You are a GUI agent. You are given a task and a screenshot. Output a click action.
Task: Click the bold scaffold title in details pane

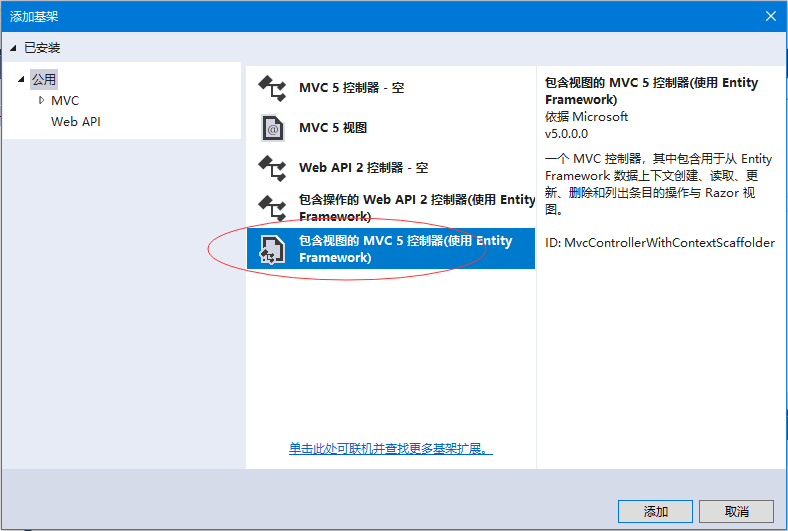pos(651,91)
